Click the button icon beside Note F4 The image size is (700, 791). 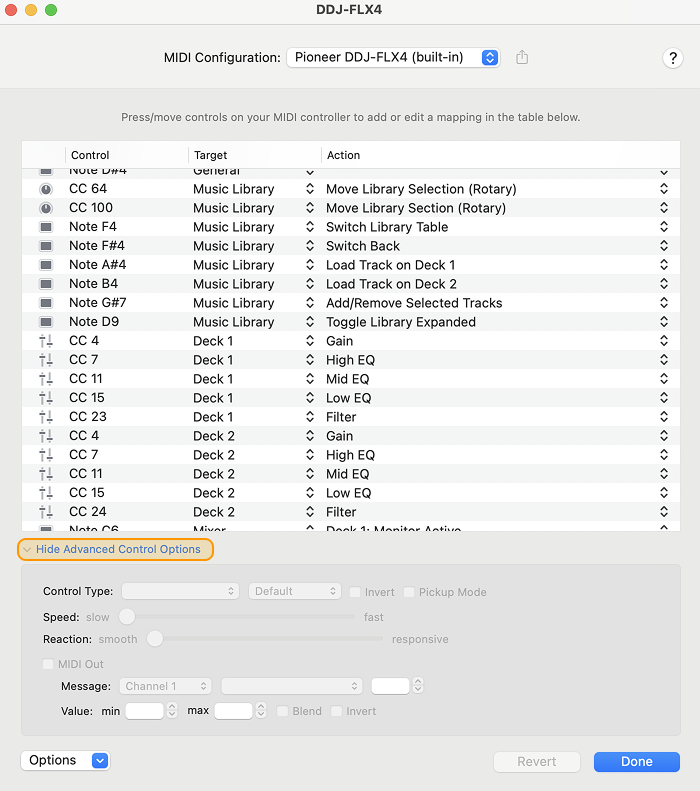[46, 227]
